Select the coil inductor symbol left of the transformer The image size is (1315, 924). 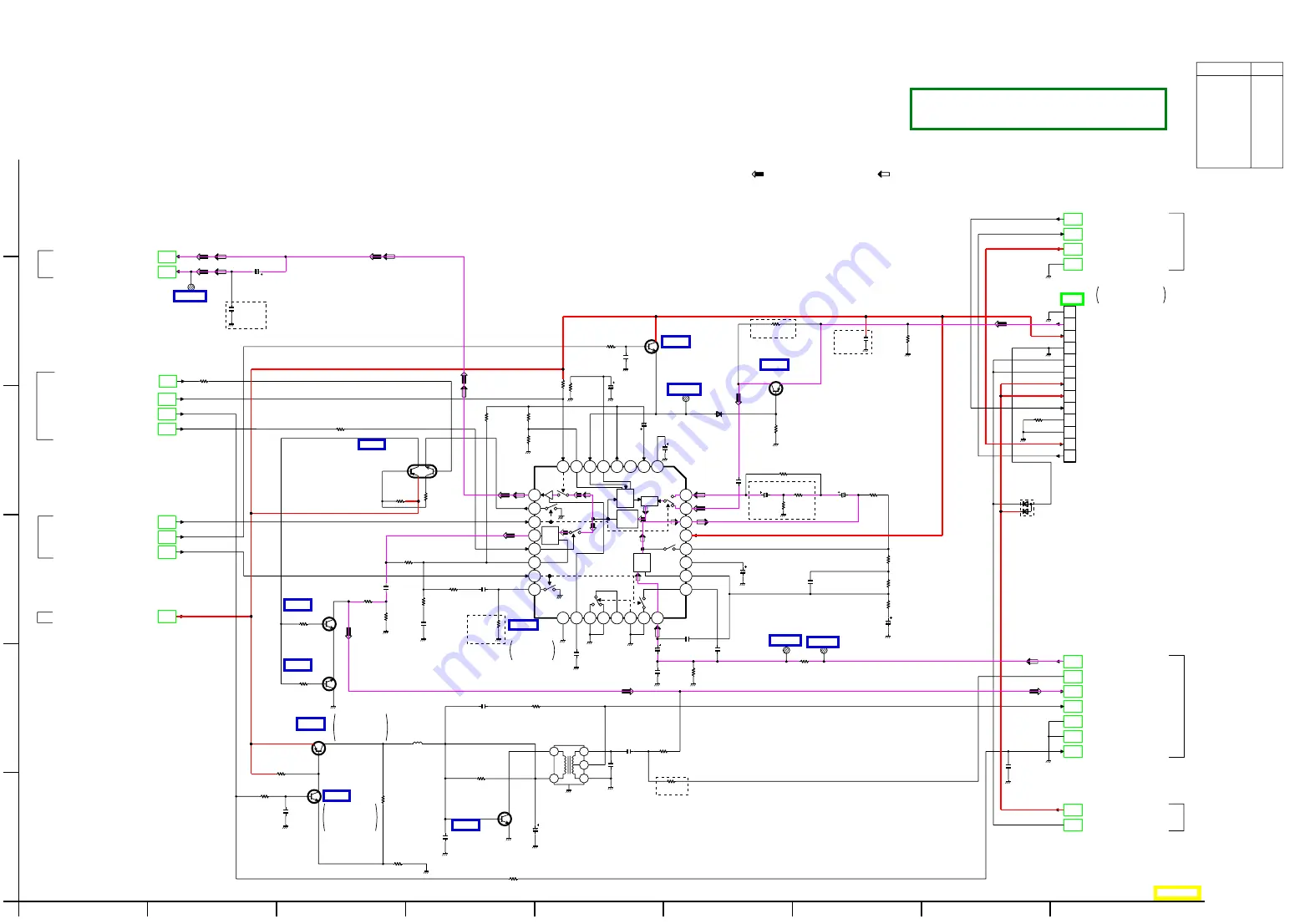(417, 743)
